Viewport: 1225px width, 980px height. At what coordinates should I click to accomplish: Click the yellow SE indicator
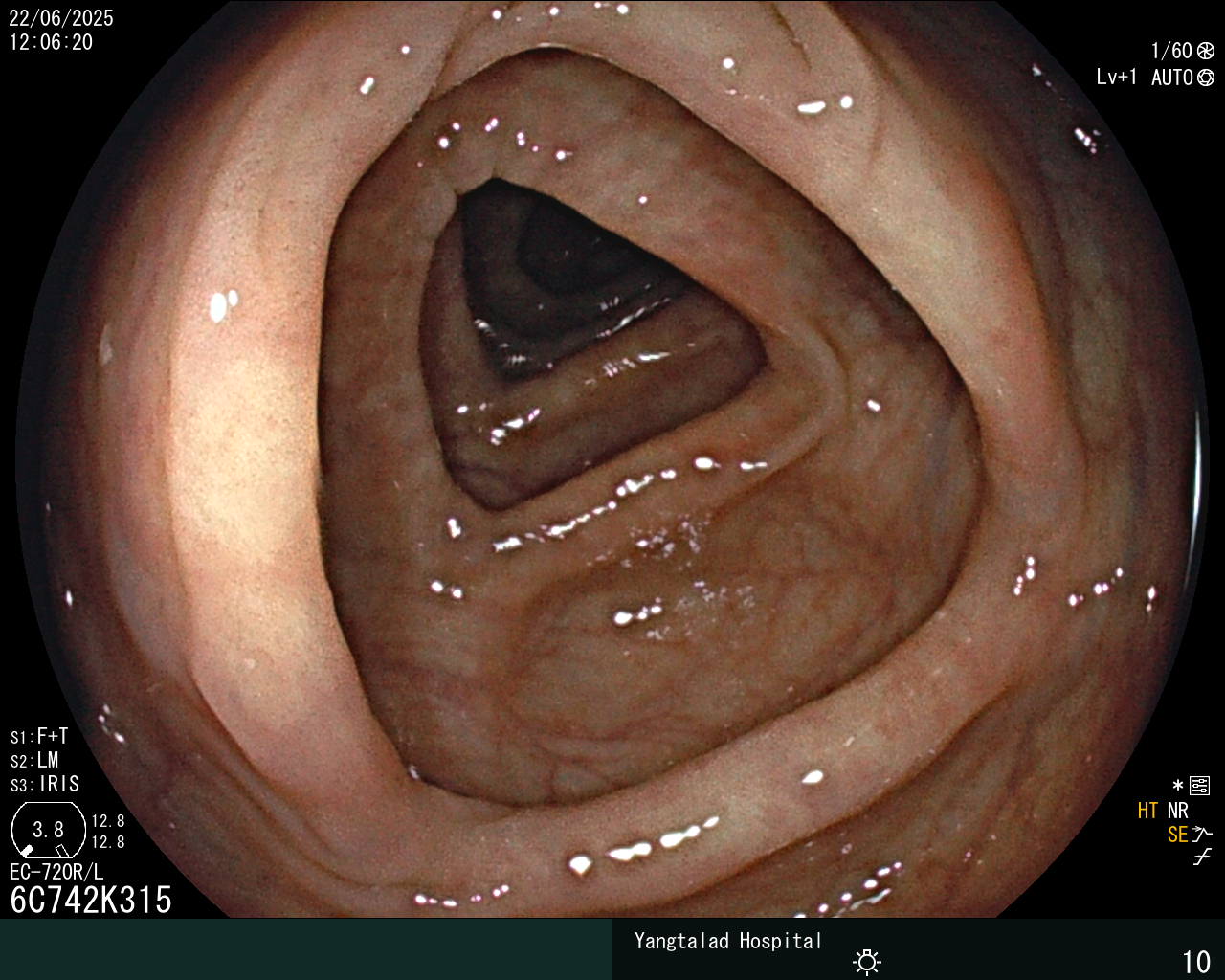(x=1177, y=835)
